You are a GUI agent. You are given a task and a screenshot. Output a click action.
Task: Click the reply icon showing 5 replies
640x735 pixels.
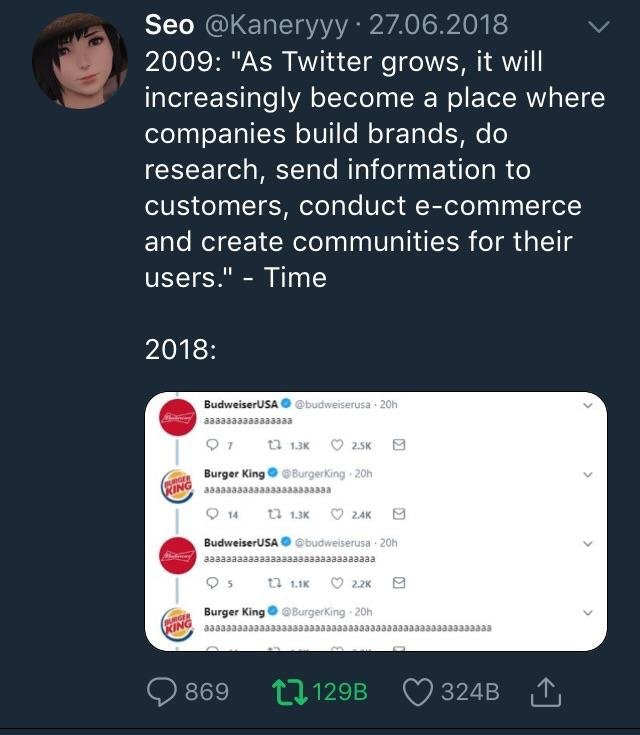[210, 583]
